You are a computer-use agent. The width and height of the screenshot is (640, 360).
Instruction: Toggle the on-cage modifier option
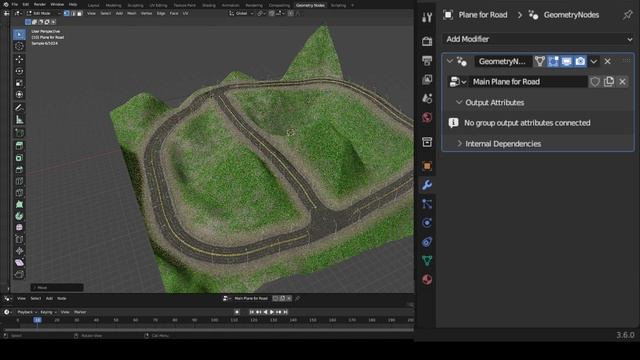coord(540,61)
